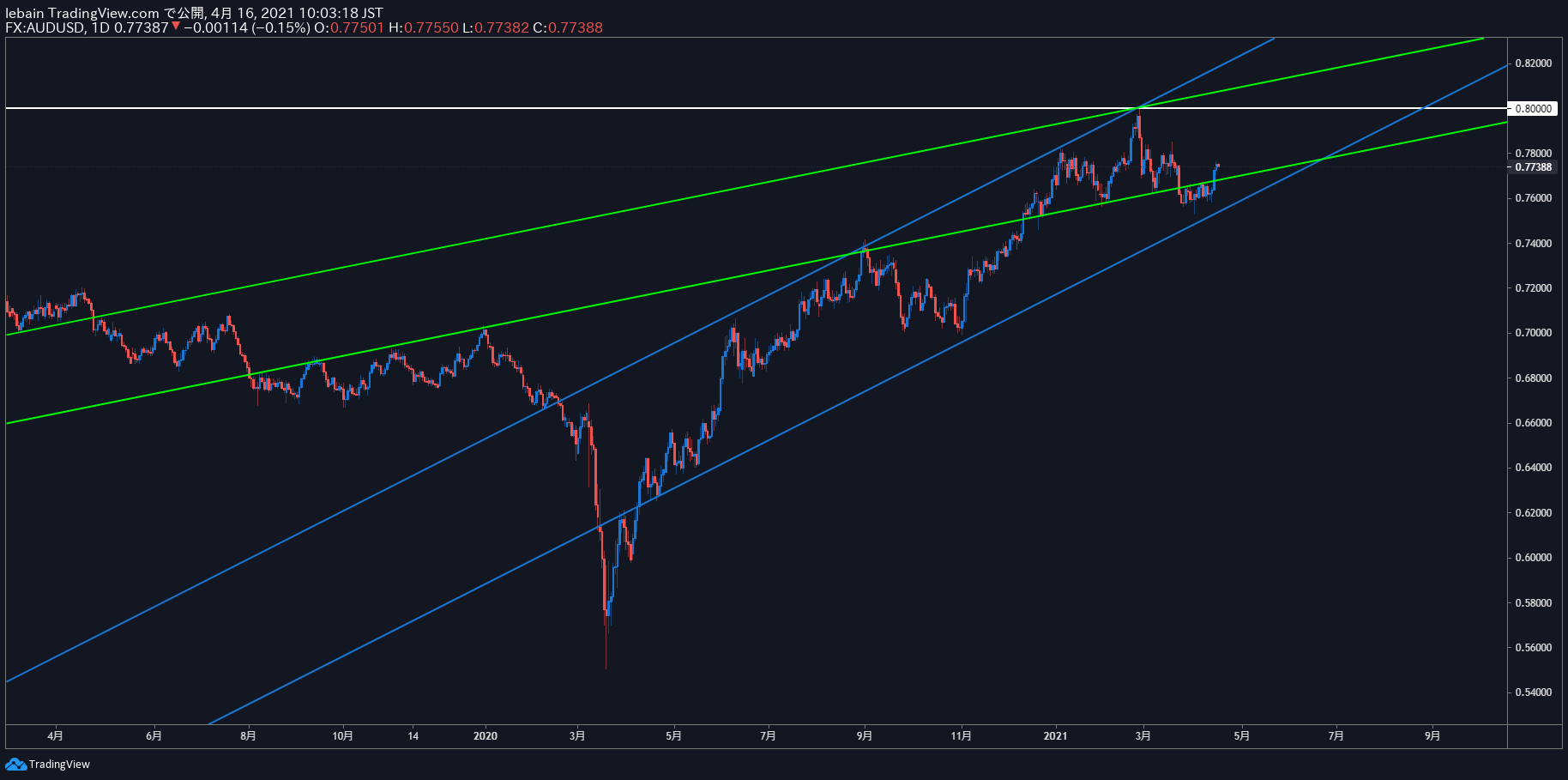Image resolution: width=1568 pixels, height=780 pixels.
Task: Click the 0.76000 price axis label
Action: point(1533,198)
